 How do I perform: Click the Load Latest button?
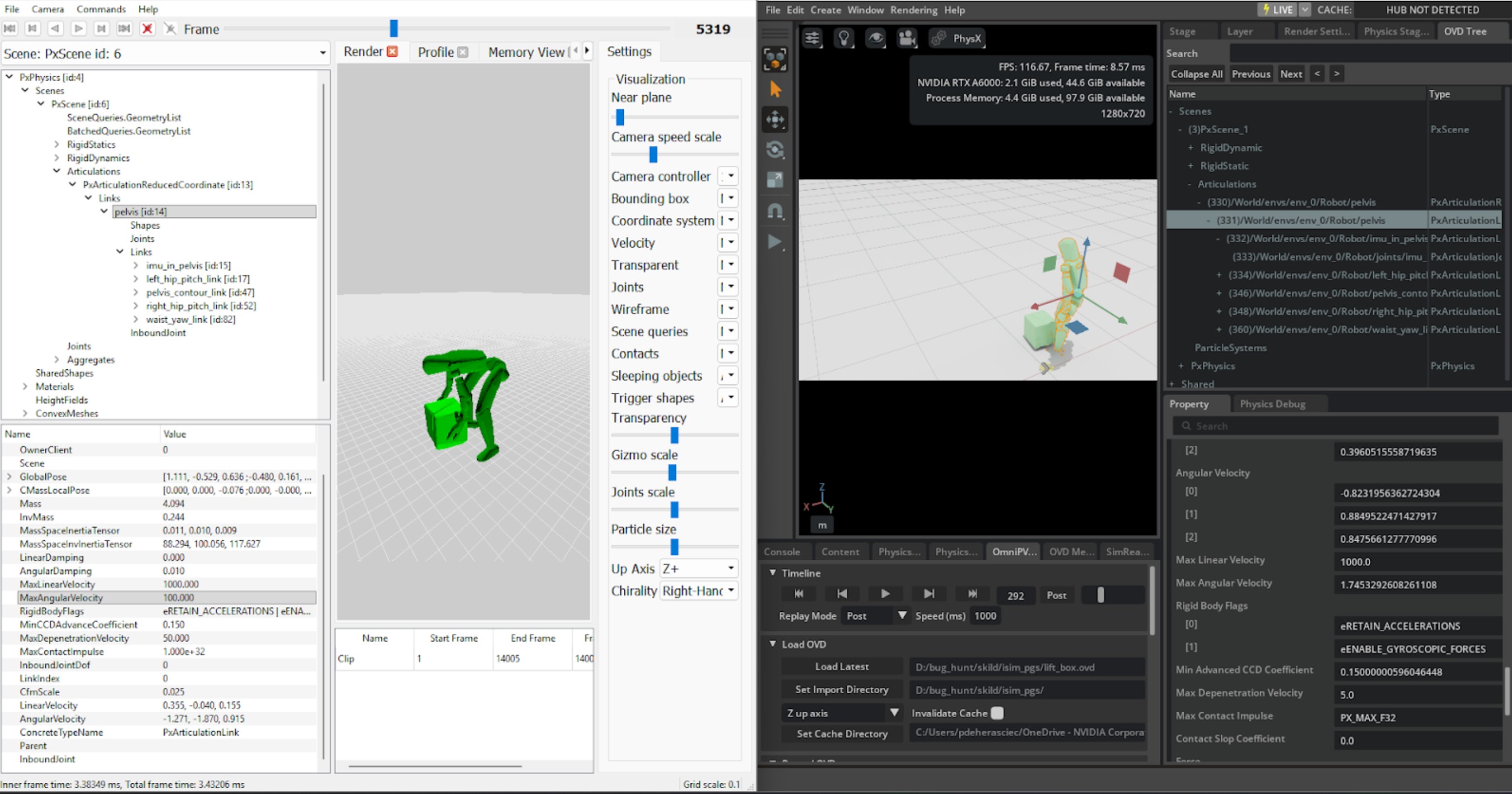pos(841,667)
